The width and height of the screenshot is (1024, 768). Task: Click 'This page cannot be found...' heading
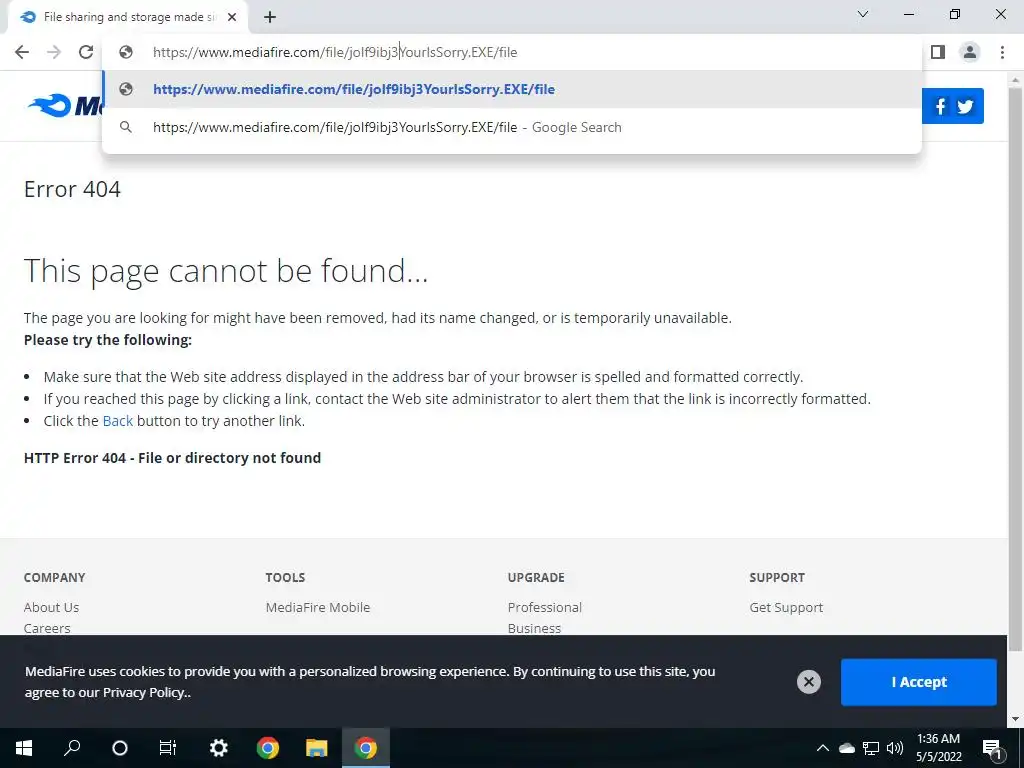(226, 271)
